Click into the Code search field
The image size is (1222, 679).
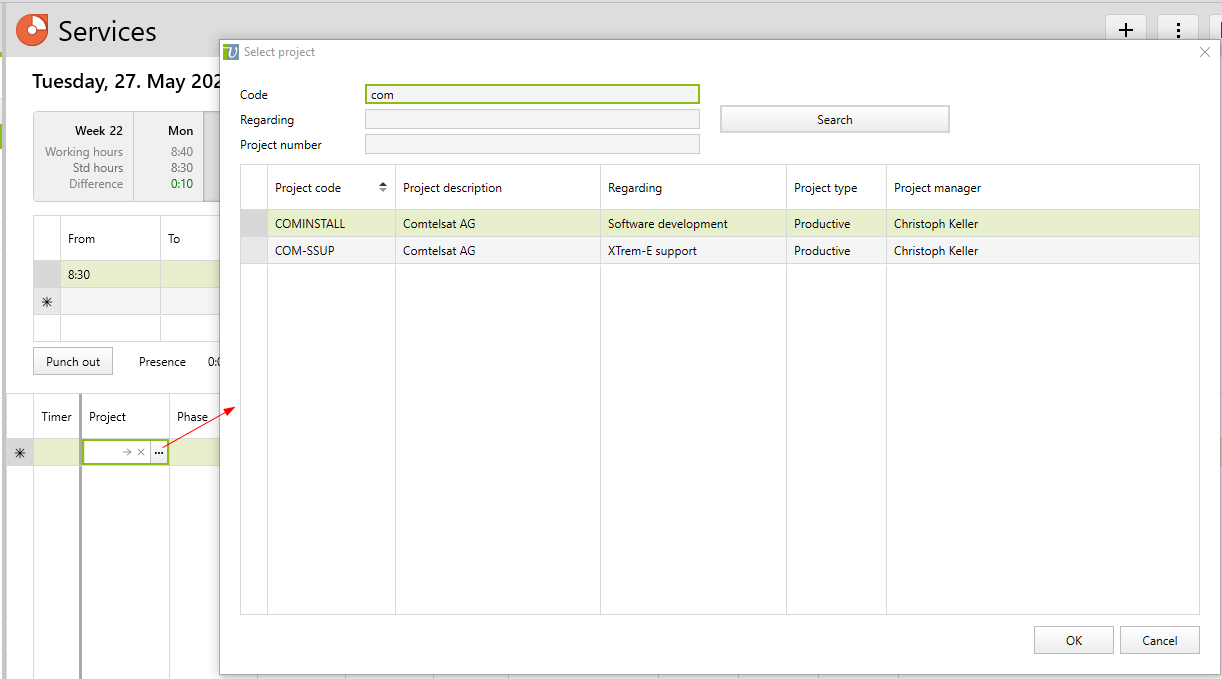[x=532, y=95]
